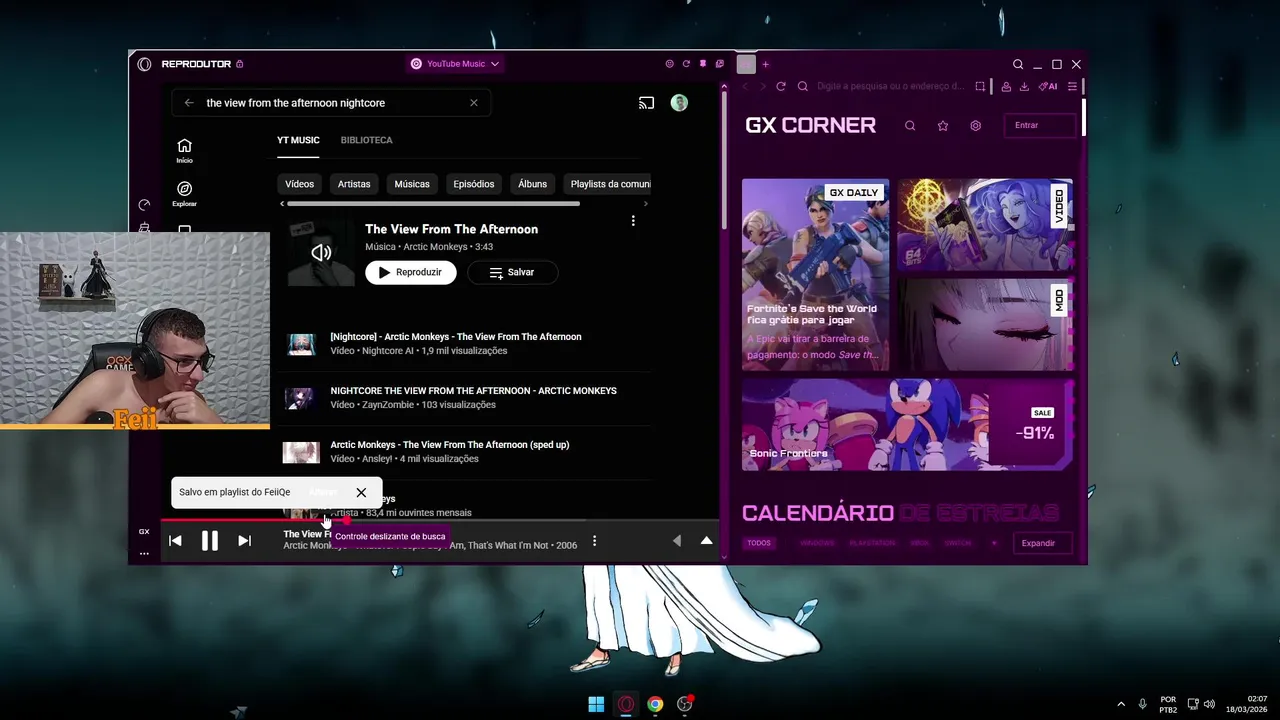
Task: Open the Cast to device icon
Action: pos(647,103)
